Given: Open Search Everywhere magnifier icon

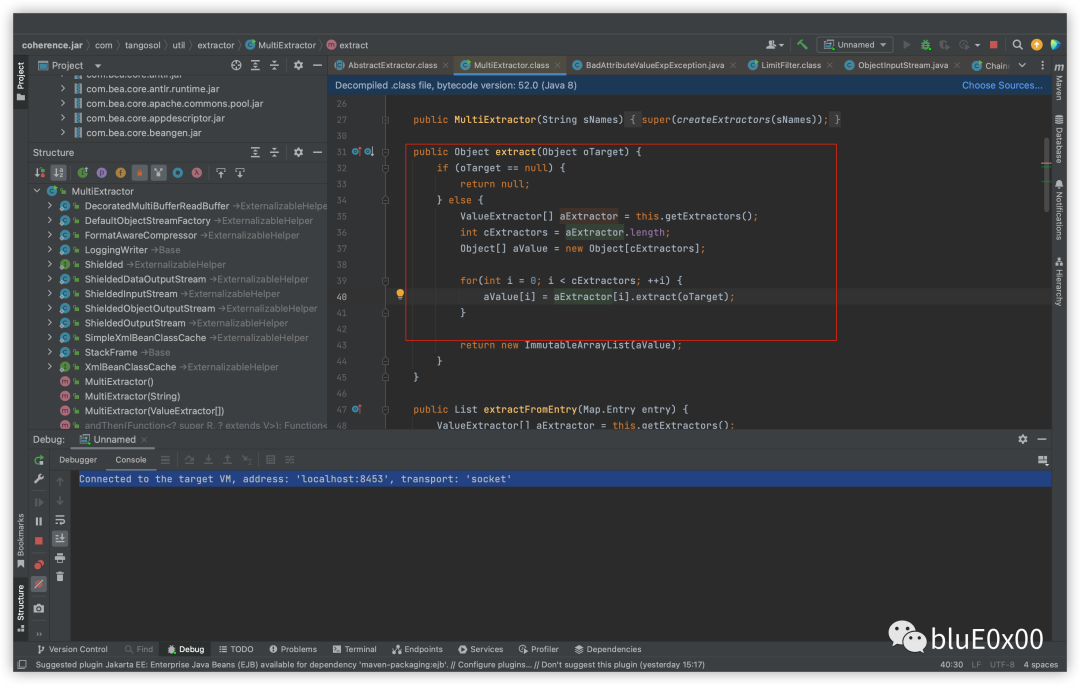Looking at the screenshot, I should [x=1017, y=45].
